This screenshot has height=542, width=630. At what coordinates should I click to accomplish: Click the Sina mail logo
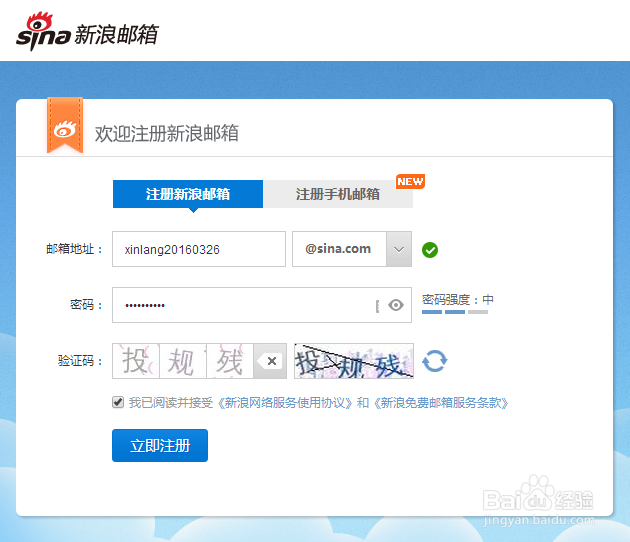tap(87, 31)
